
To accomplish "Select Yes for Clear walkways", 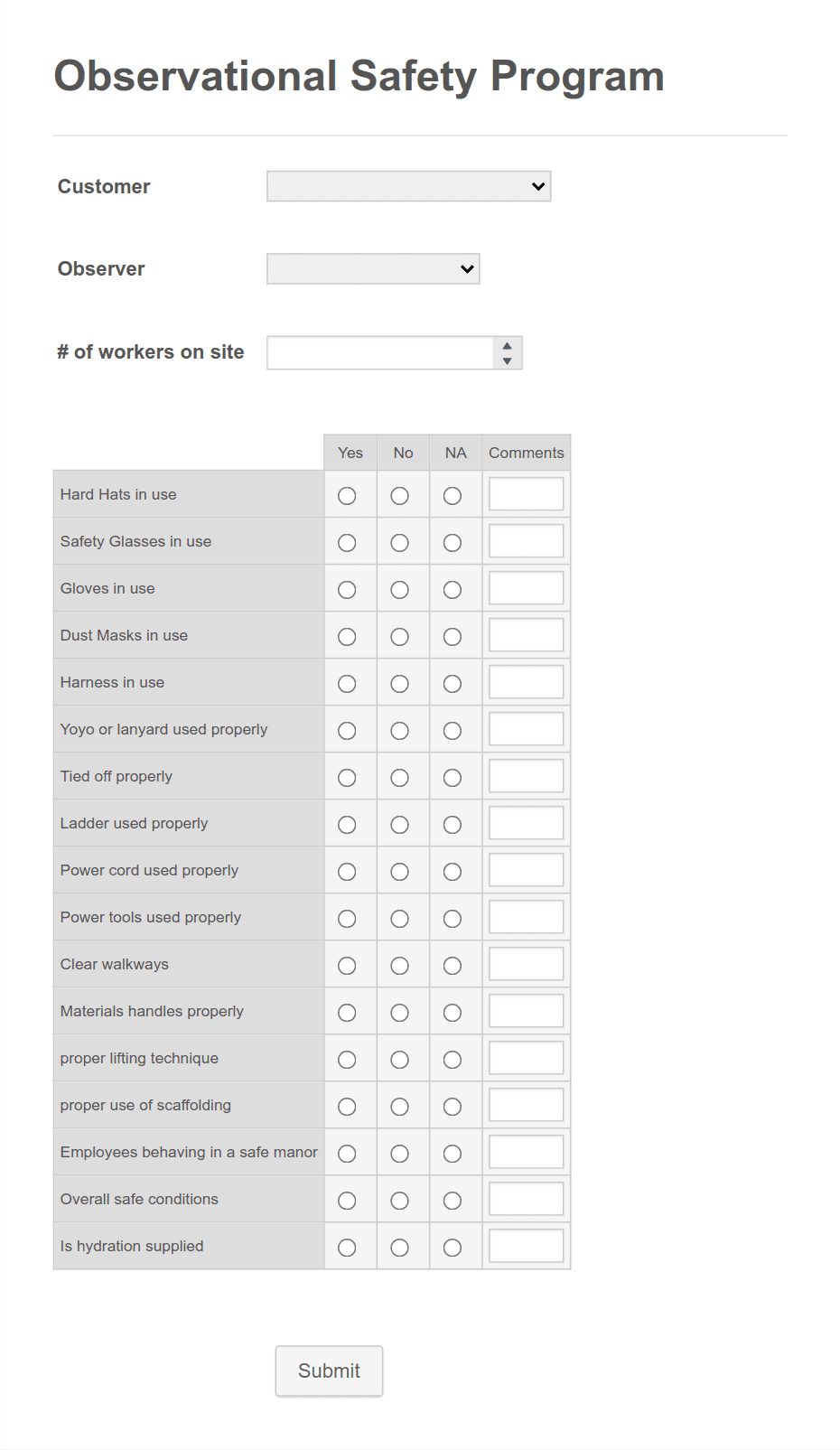I will click(x=347, y=966).
